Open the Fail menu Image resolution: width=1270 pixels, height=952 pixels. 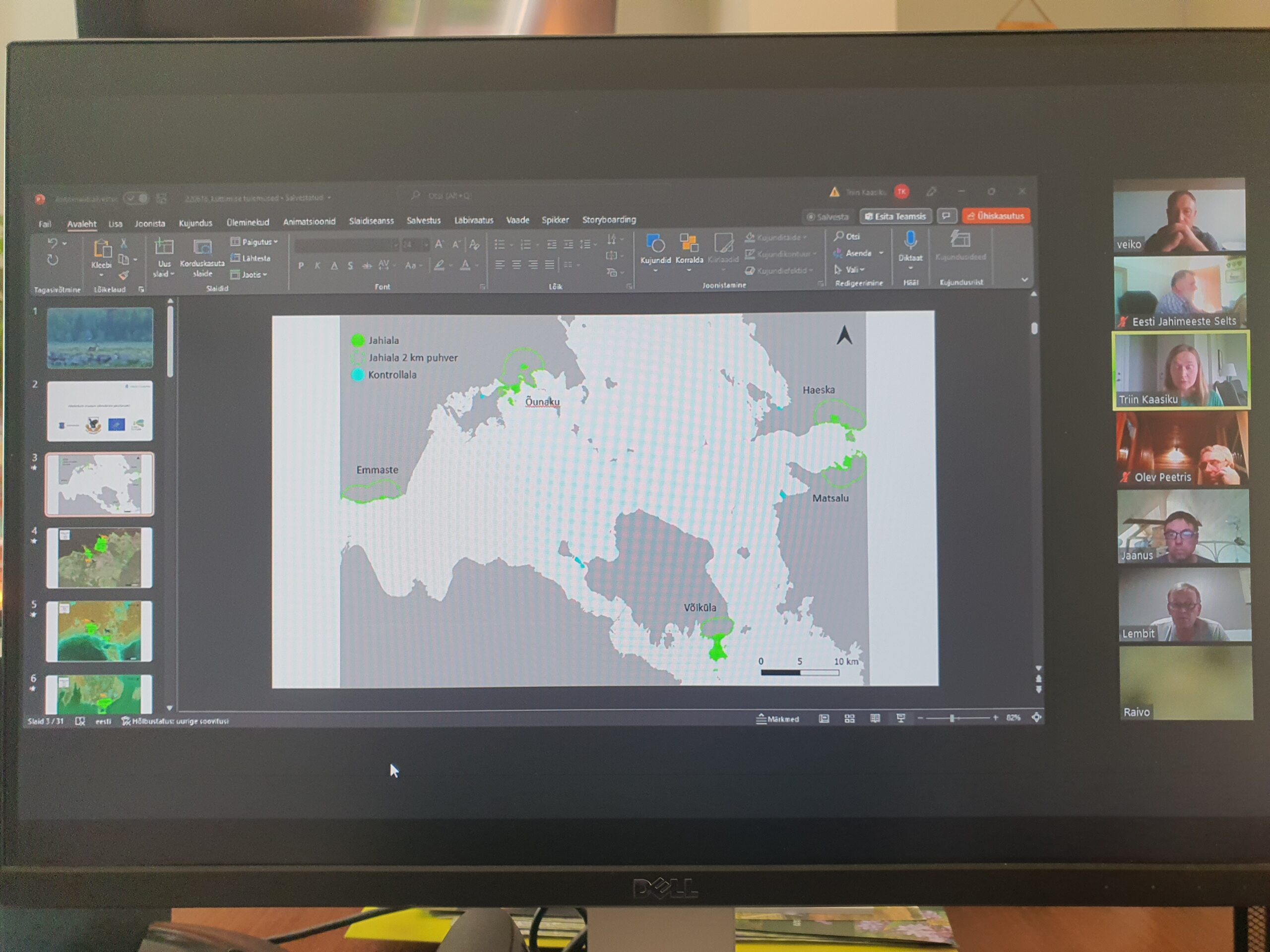click(45, 225)
